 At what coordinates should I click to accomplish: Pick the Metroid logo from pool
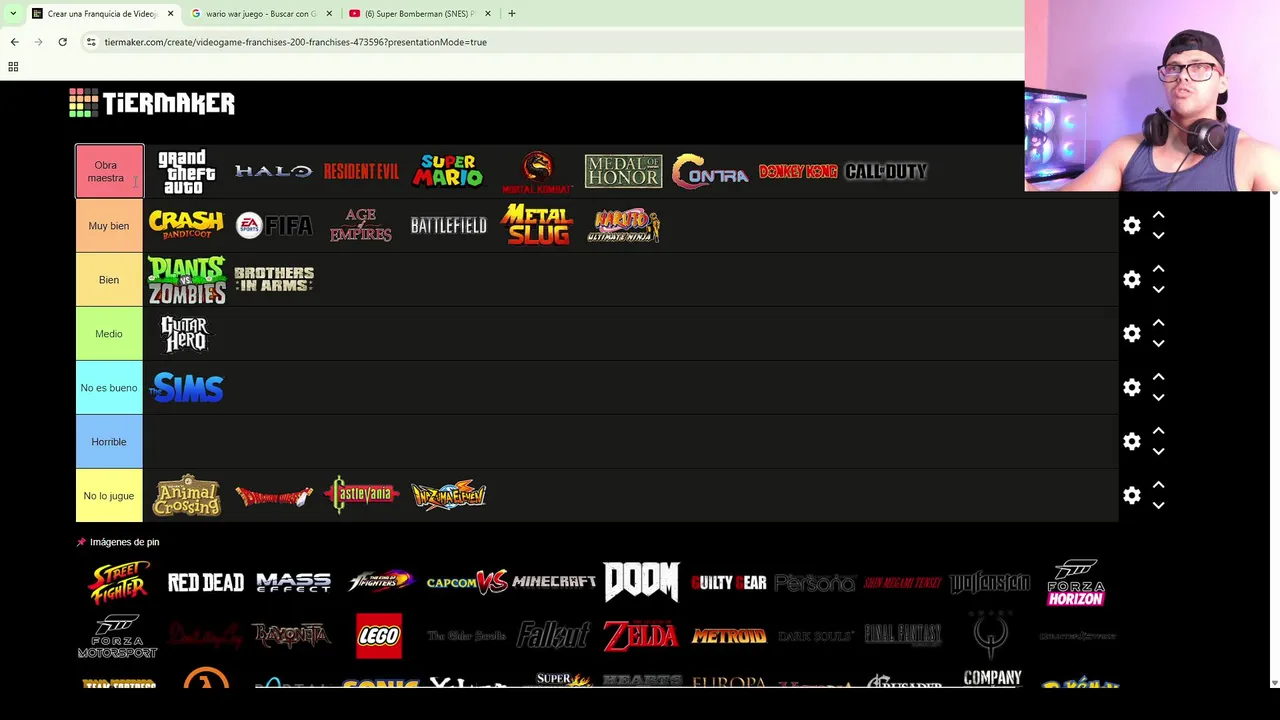[728, 636]
